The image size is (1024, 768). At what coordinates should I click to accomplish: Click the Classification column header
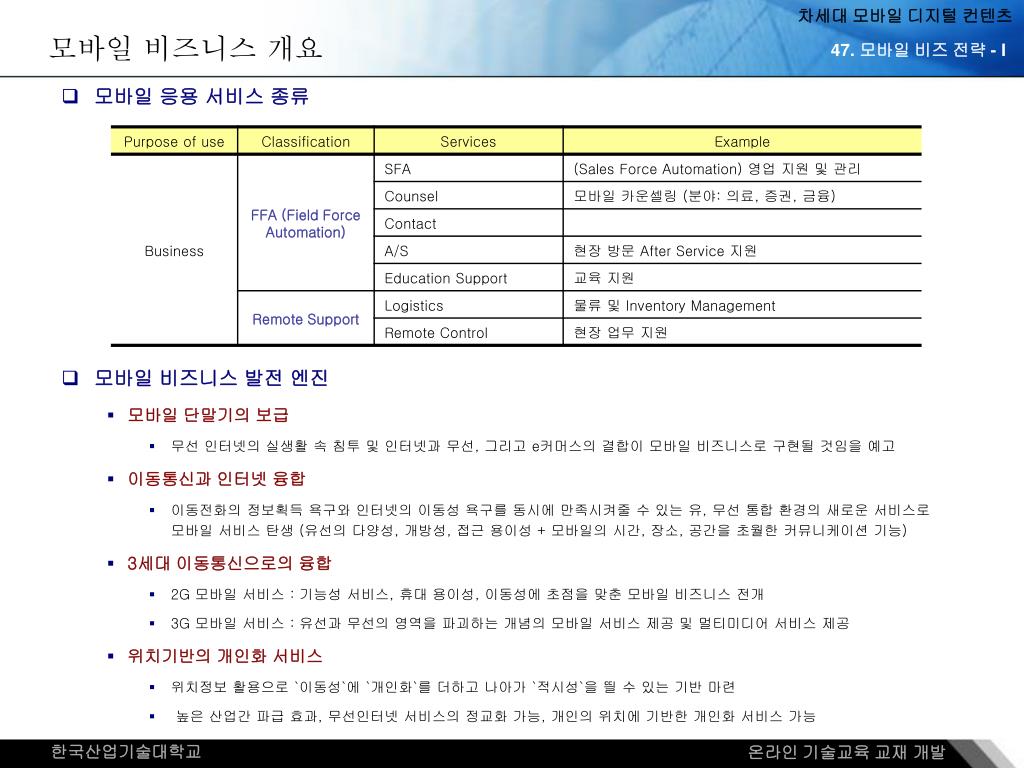click(x=306, y=142)
